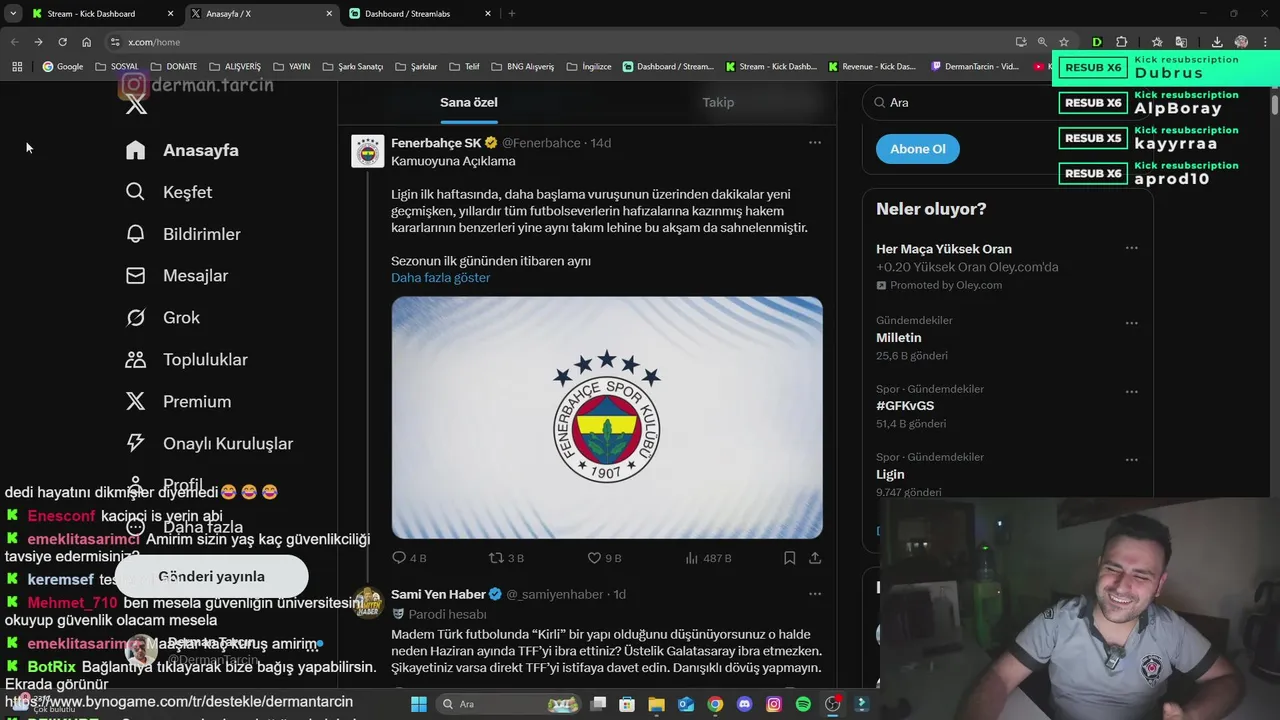Image resolution: width=1280 pixels, height=720 pixels.
Task: Open the Milletin trending topic
Action: 899,338
